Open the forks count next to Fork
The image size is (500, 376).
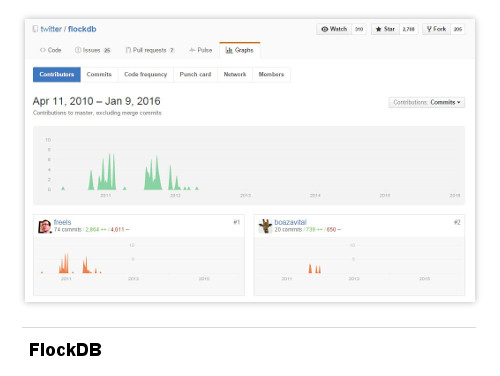[458, 29]
